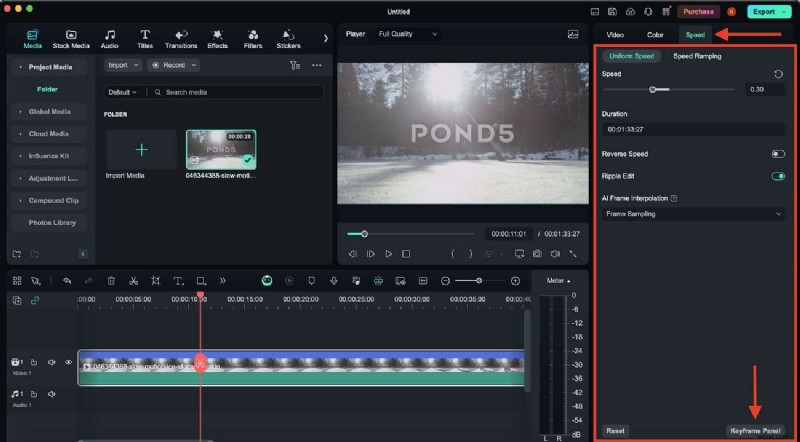Switch to the Color tab

tap(655, 35)
